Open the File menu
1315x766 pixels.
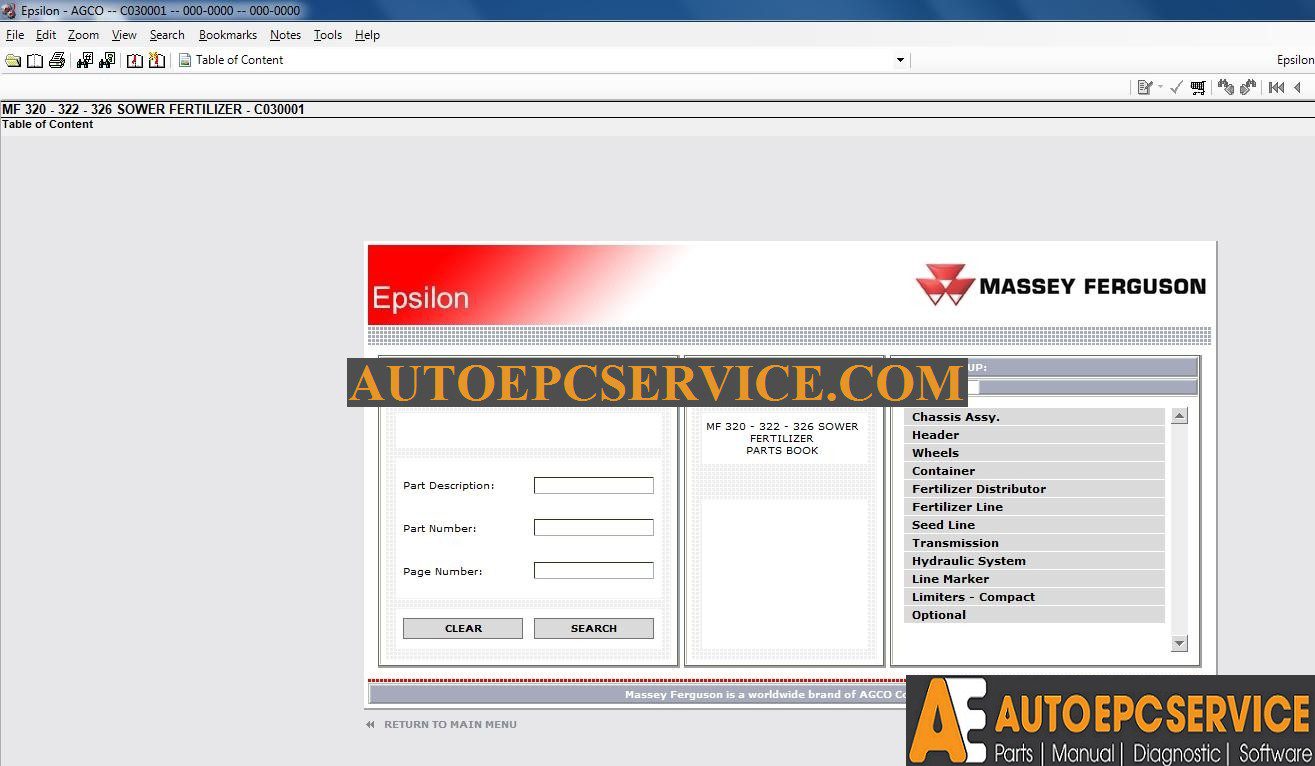pyautogui.click(x=15, y=35)
